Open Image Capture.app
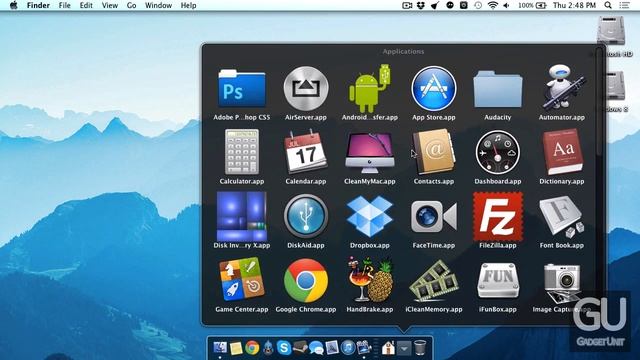Viewport: 640px width, 360px height. coord(562,282)
